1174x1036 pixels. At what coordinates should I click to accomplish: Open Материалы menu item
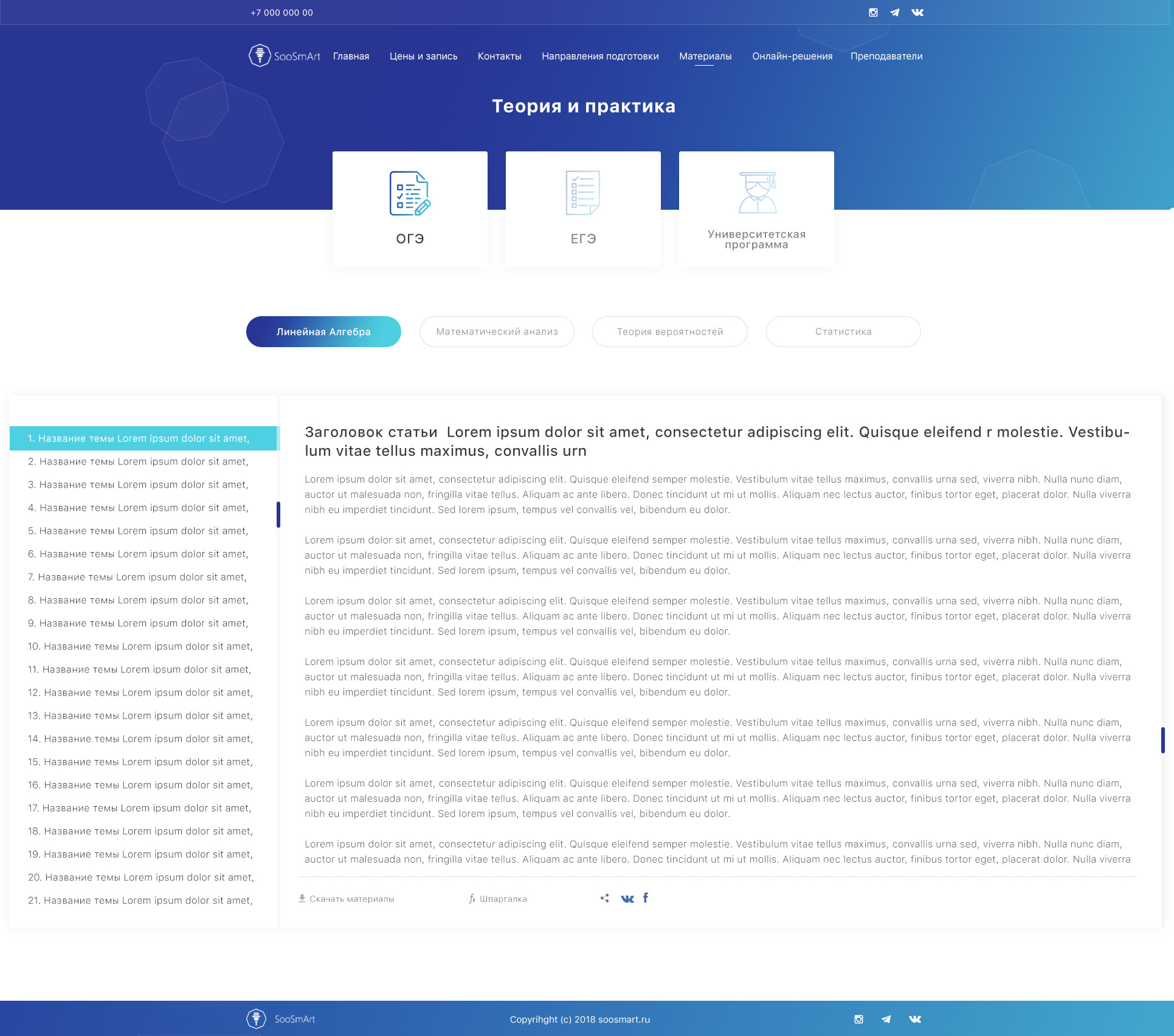coord(705,56)
